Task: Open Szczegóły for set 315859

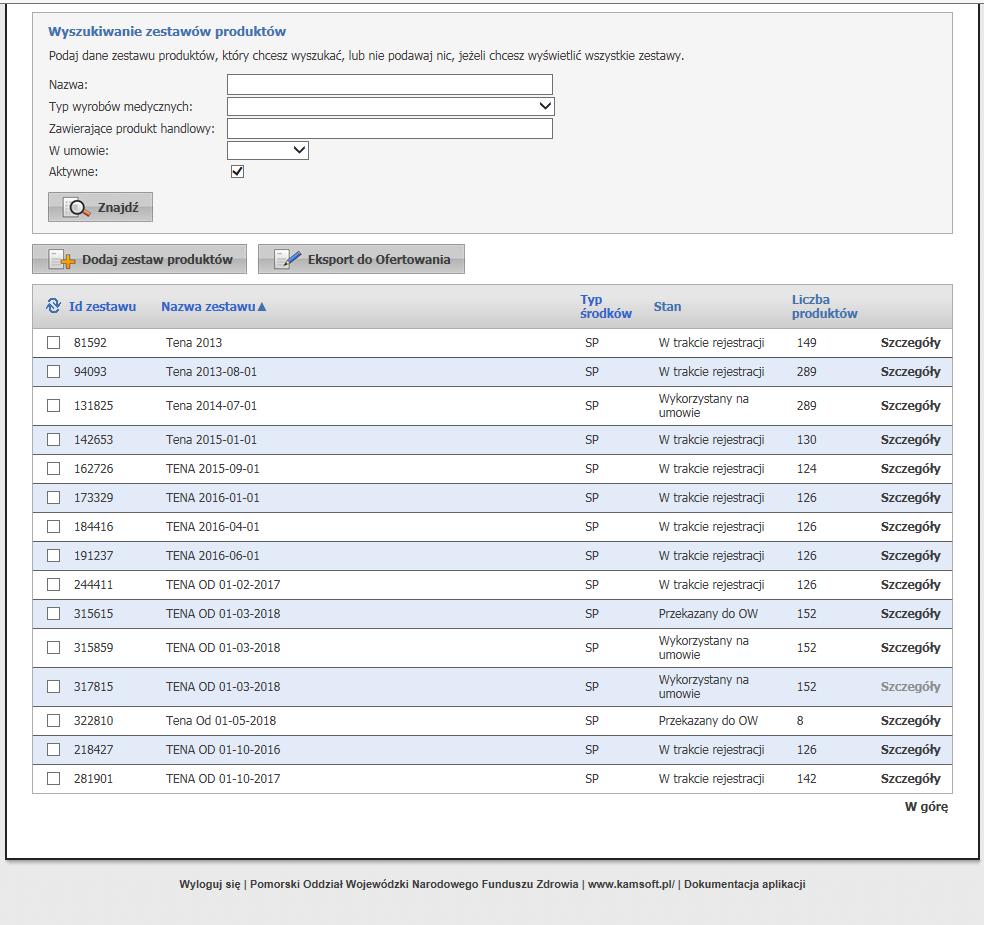Action: (910, 647)
